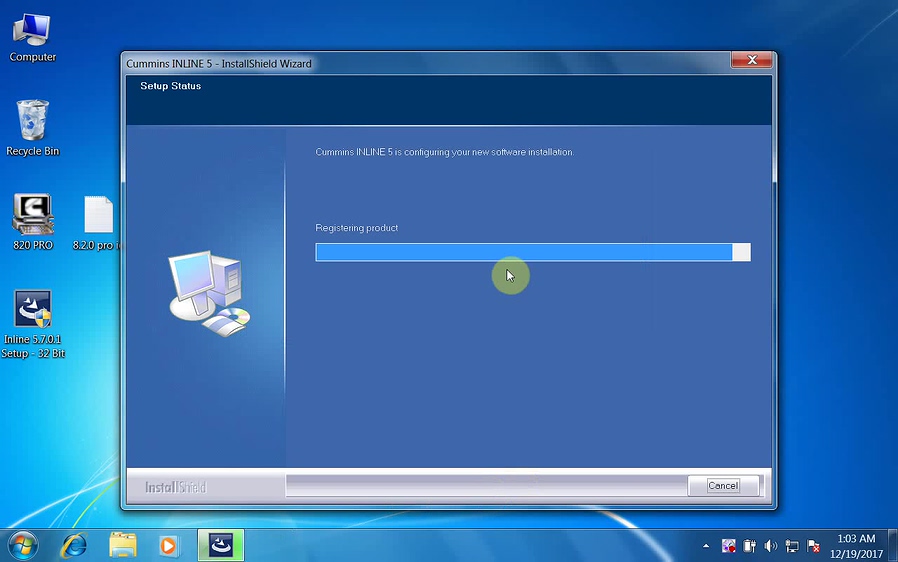Click the computer and CD installer graphic
The width and height of the screenshot is (898, 562).
pyautogui.click(x=209, y=294)
